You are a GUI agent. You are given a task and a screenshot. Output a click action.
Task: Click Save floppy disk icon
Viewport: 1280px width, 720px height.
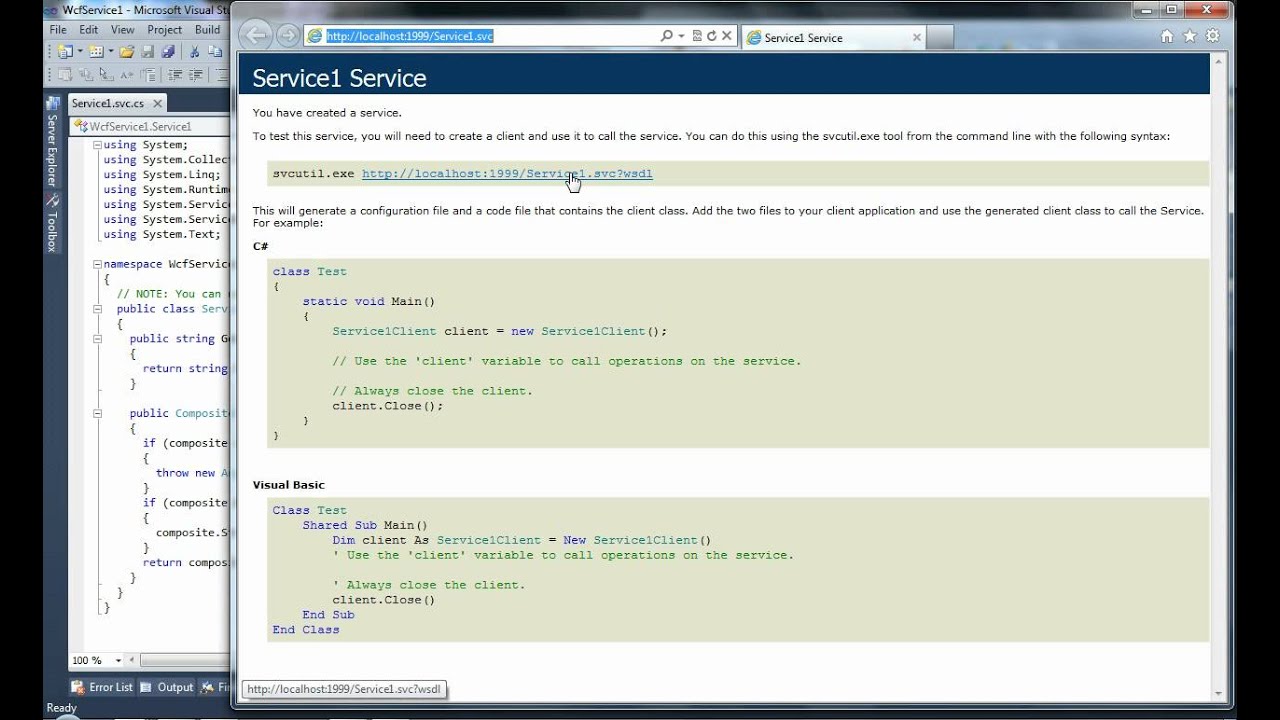148,51
